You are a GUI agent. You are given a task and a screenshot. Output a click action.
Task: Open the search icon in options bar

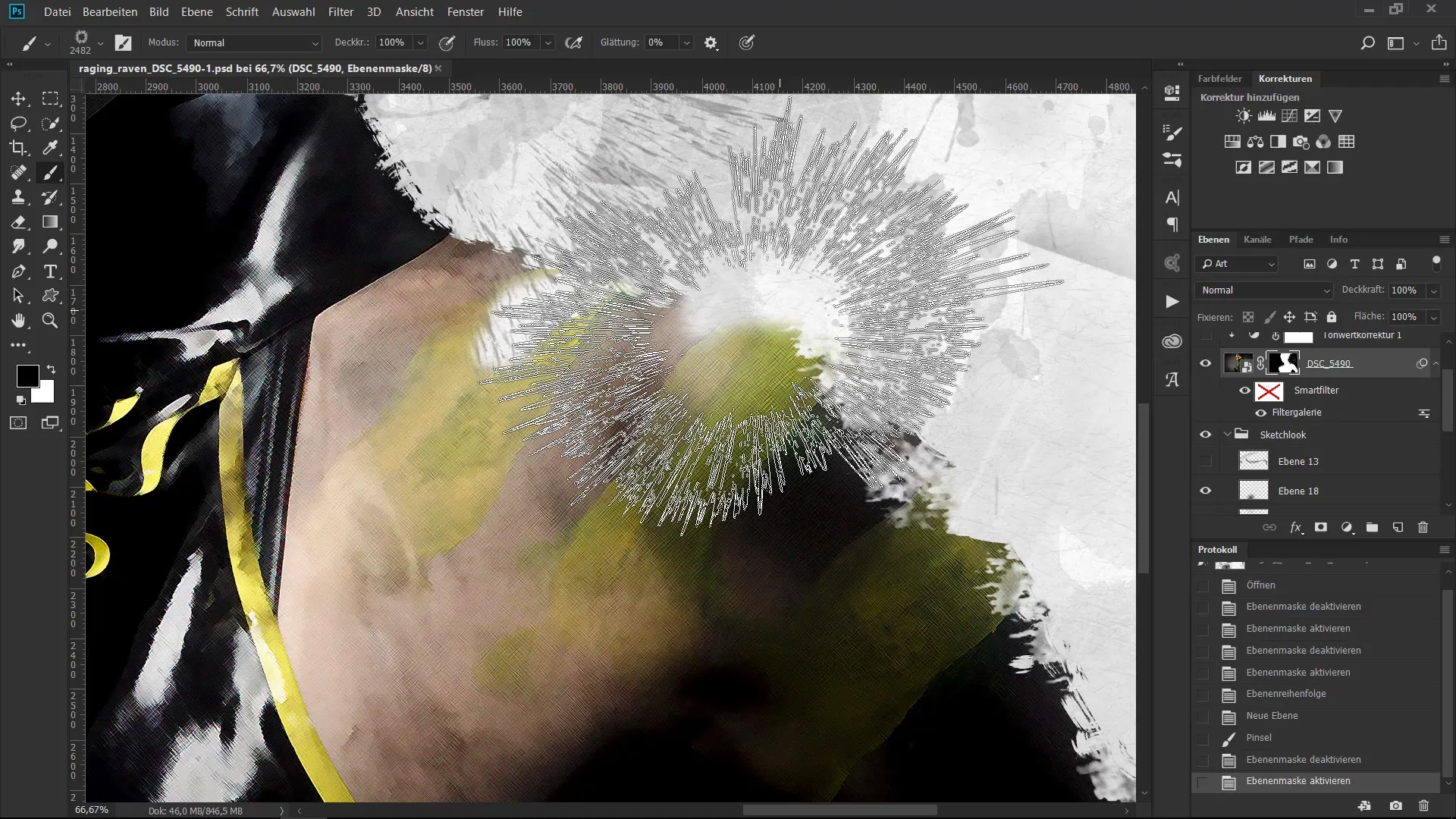(1367, 43)
